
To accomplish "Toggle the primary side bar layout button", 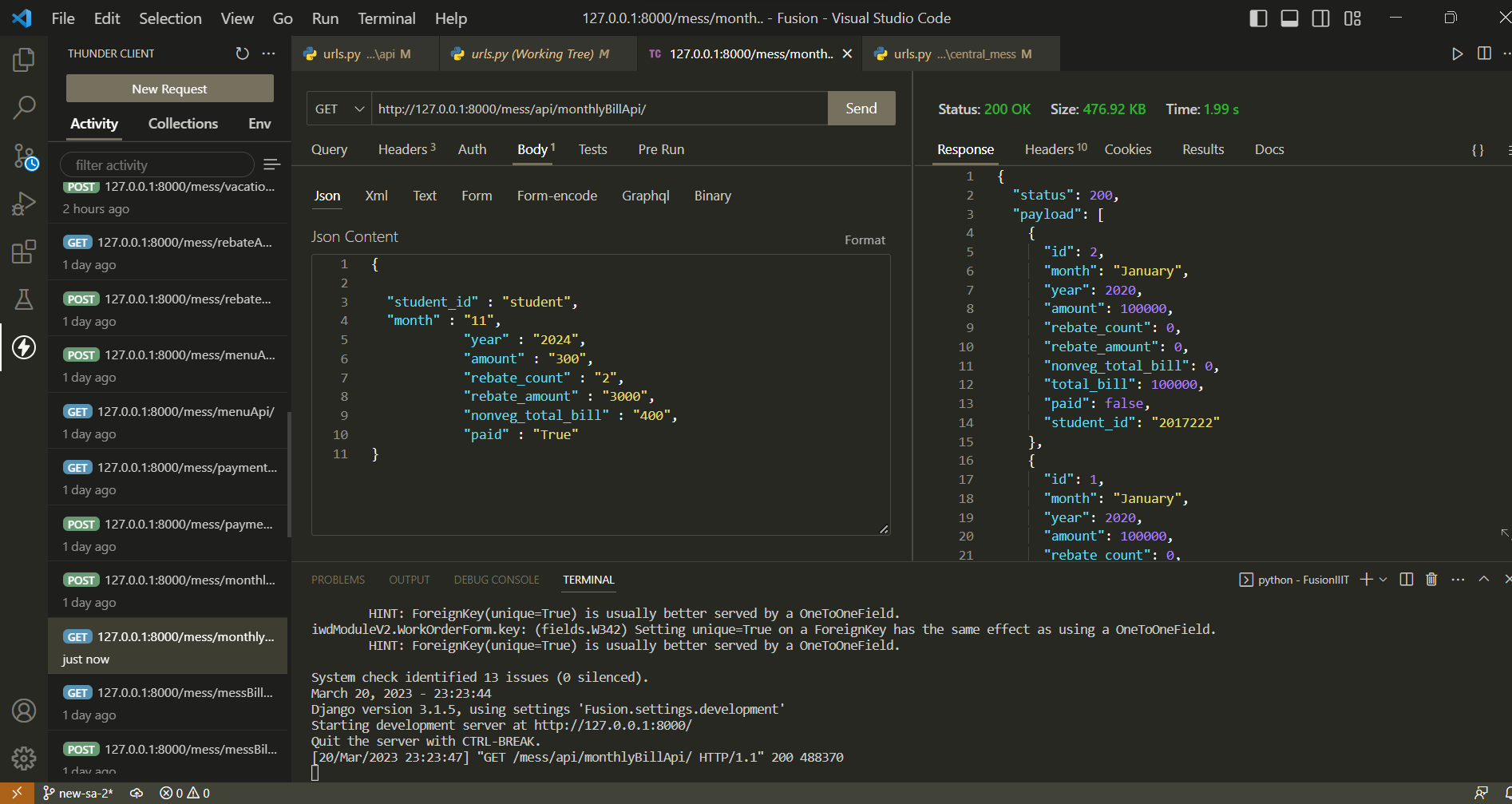I will pyautogui.click(x=1258, y=18).
